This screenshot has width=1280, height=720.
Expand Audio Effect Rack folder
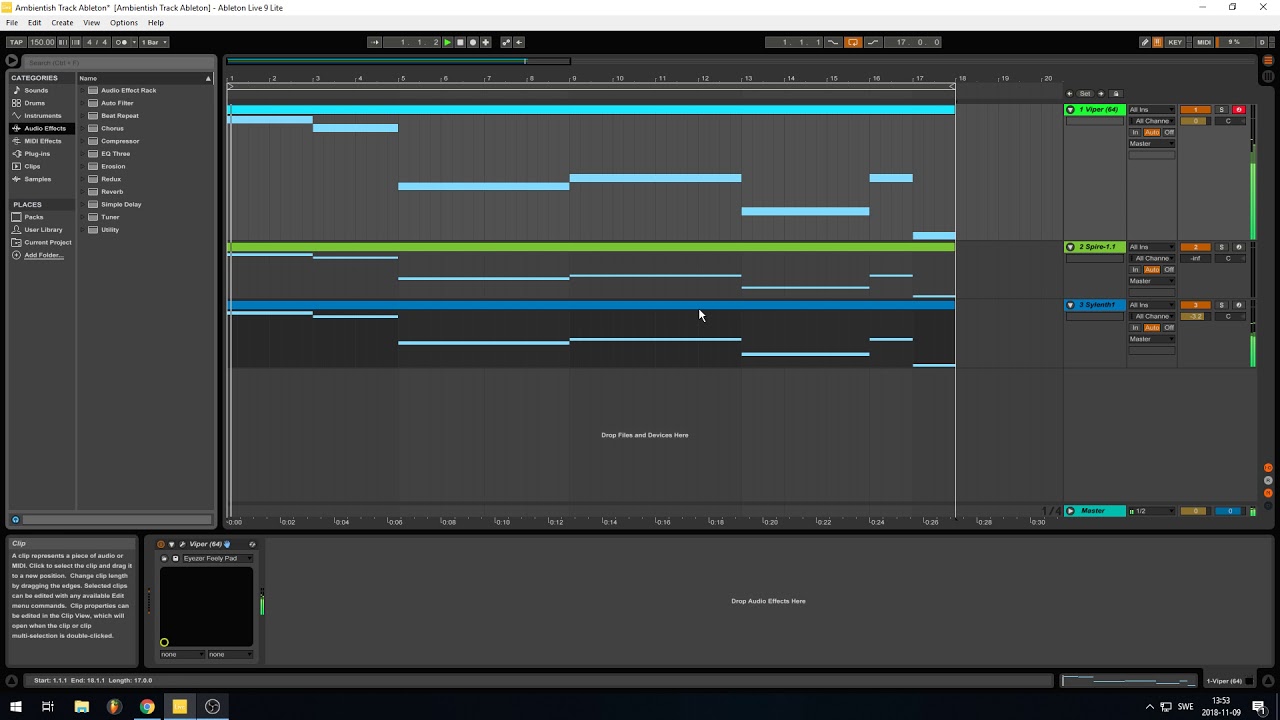click(82, 91)
